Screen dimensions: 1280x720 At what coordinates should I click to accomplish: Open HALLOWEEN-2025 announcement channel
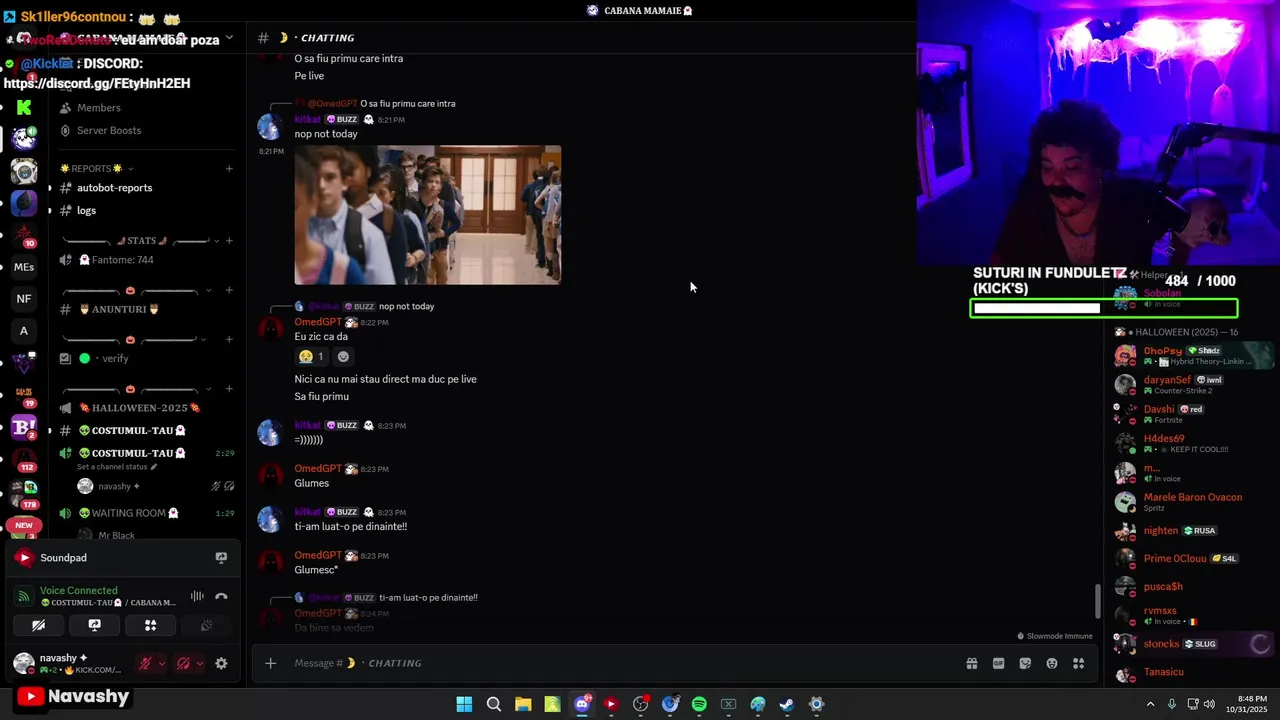pyautogui.click(x=145, y=408)
